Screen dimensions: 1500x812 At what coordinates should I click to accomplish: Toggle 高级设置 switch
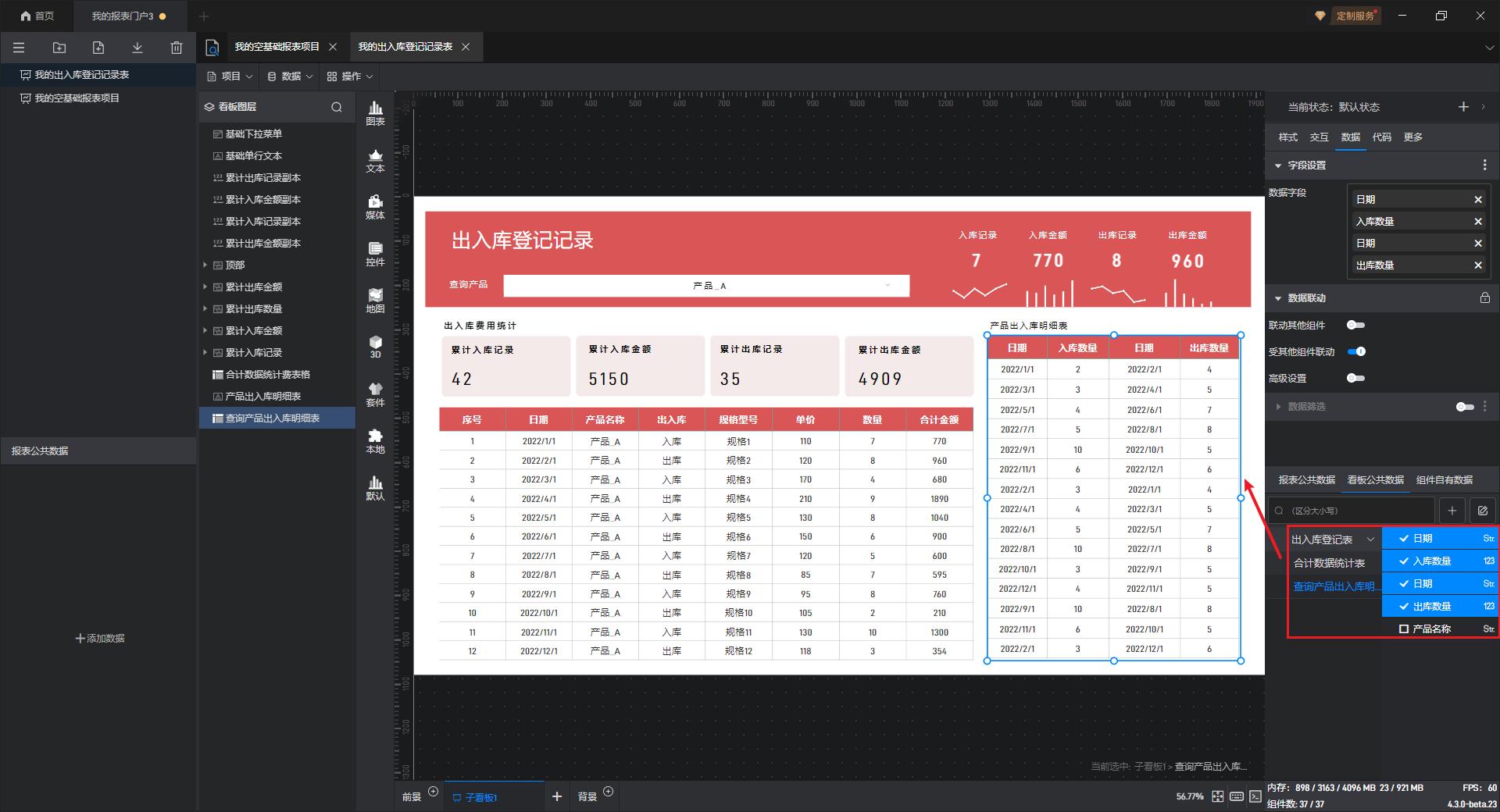pos(1355,378)
